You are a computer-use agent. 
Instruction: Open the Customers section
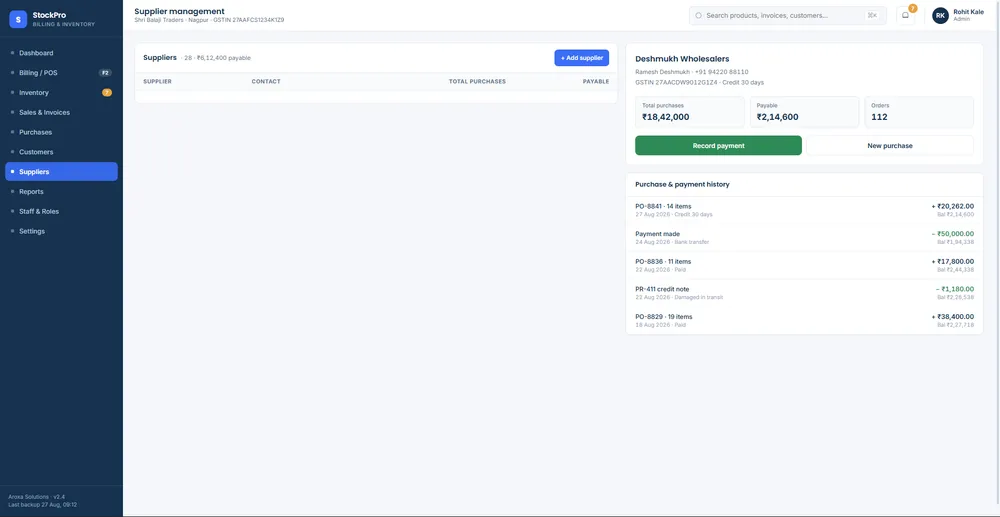(61, 152)
